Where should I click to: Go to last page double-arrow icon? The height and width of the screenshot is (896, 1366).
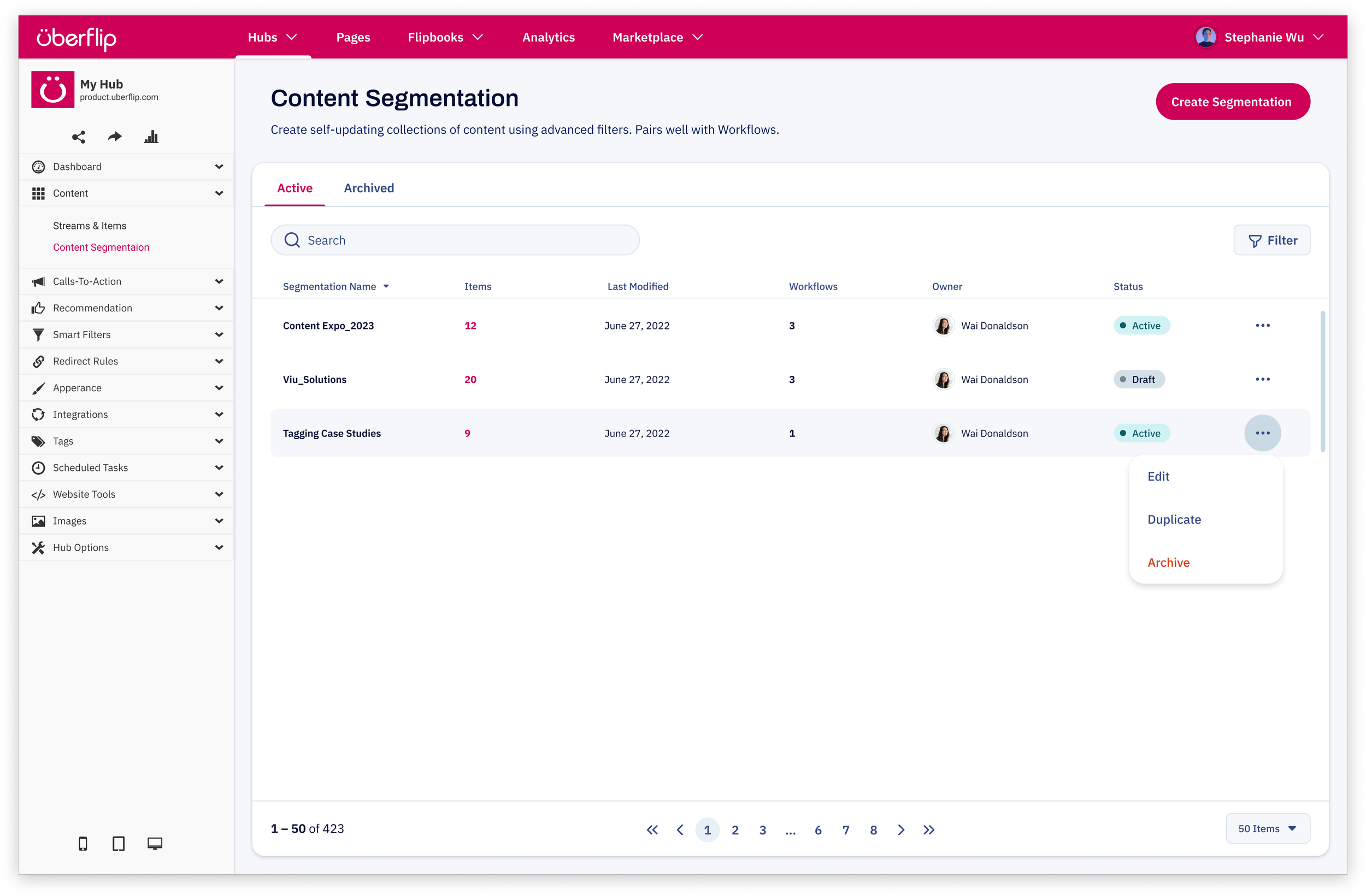[929, 829]
